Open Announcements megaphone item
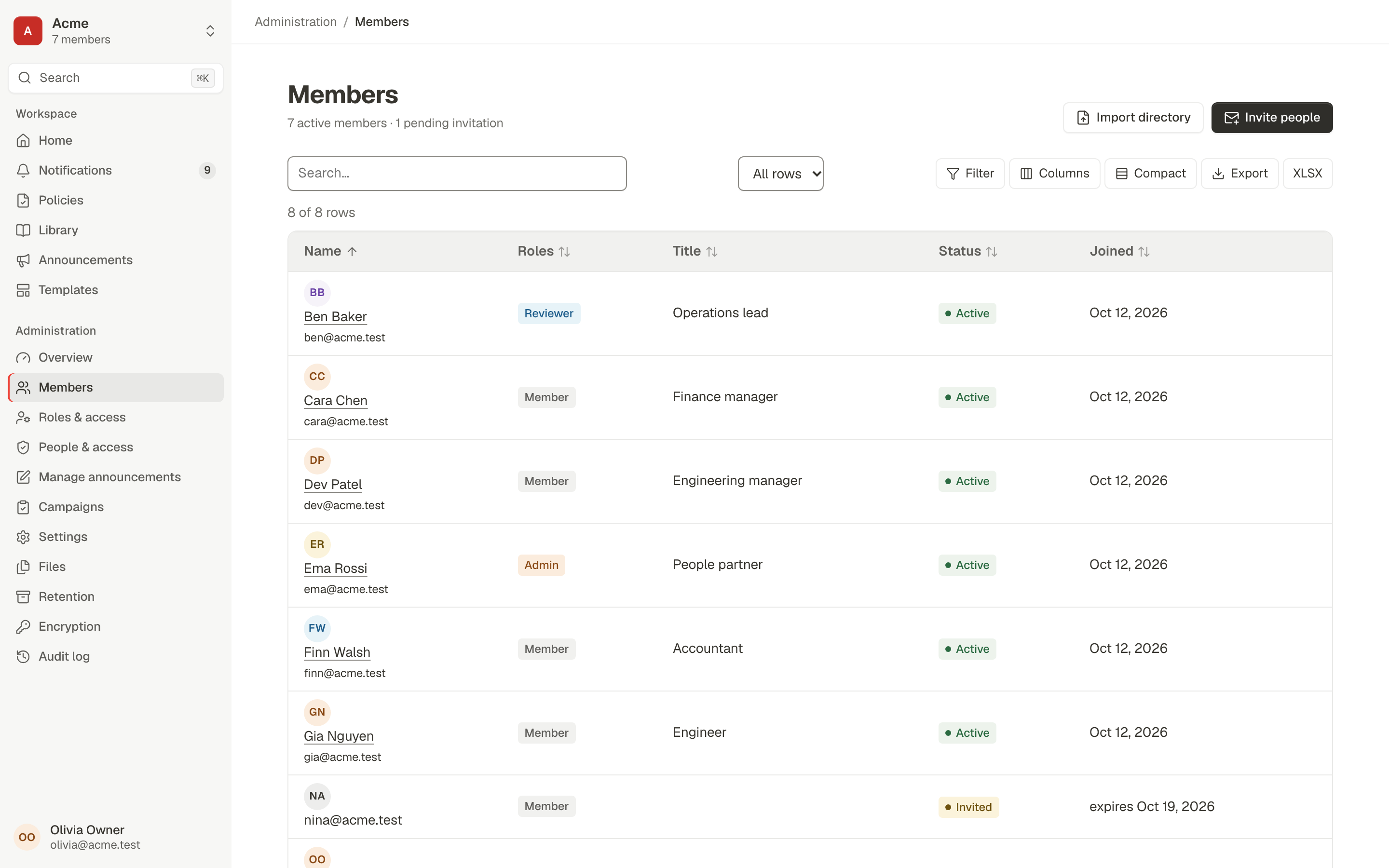This screenshot has height=868, width=1389. pos(115,260)
